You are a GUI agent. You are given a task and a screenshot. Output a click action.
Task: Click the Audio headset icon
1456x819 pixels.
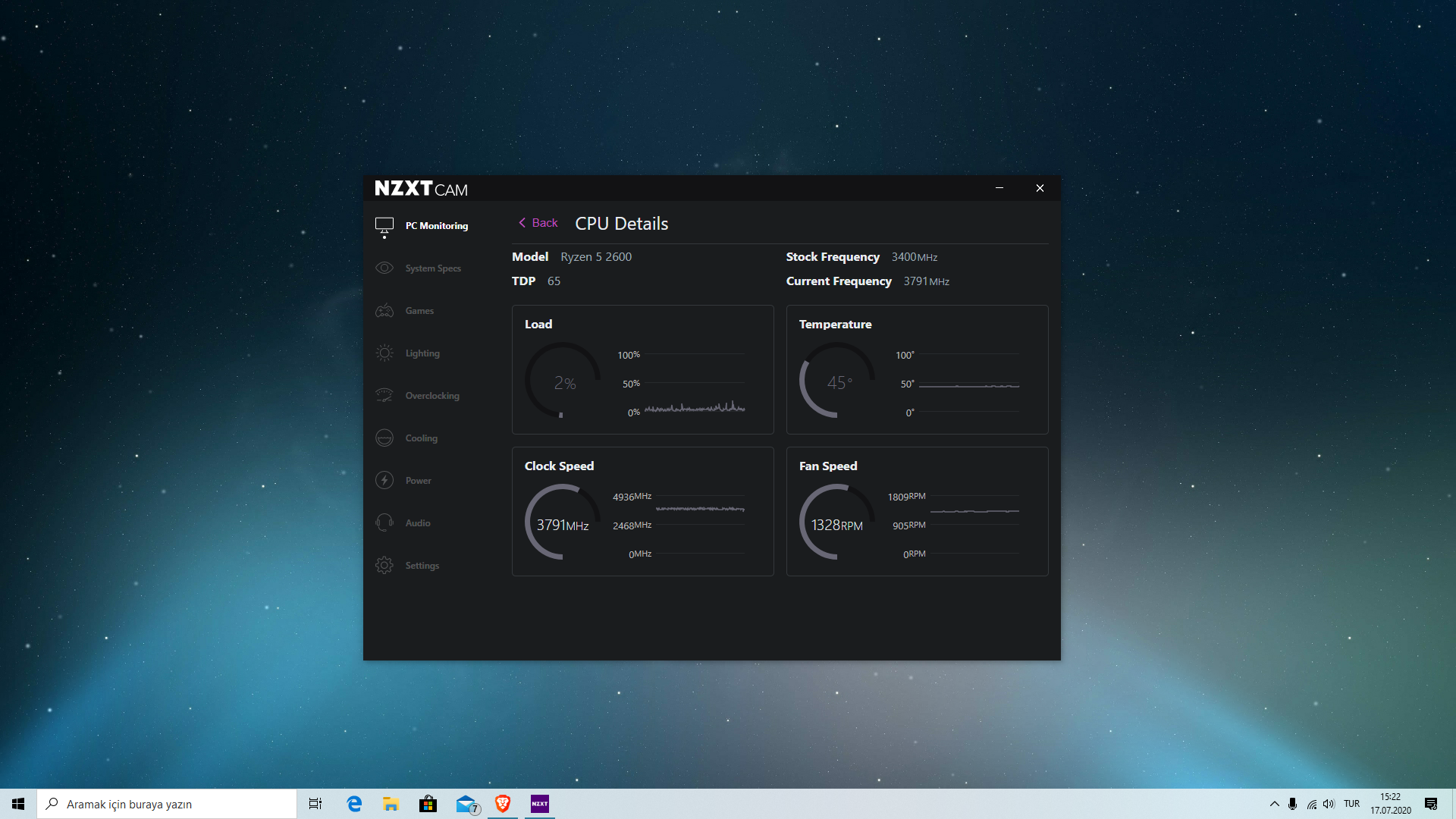pyautogui.click(x=384, y=523)
